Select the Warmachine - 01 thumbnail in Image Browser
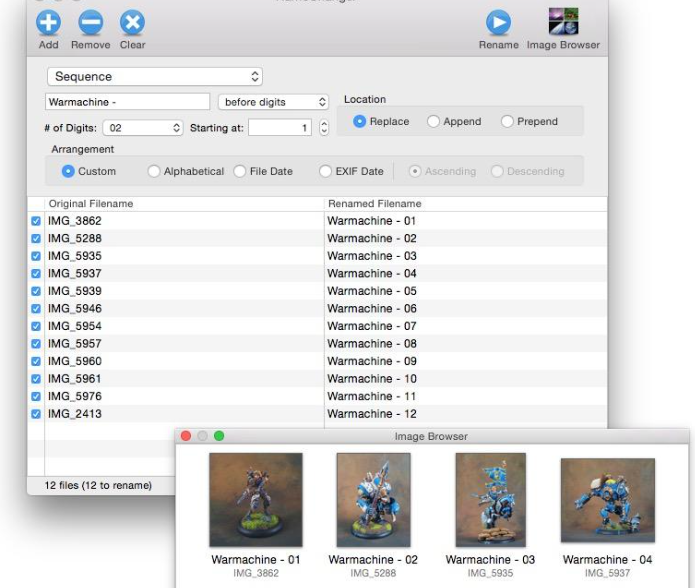Image resolution: width=695 pixels, height=588 pixels. point(256,500)
